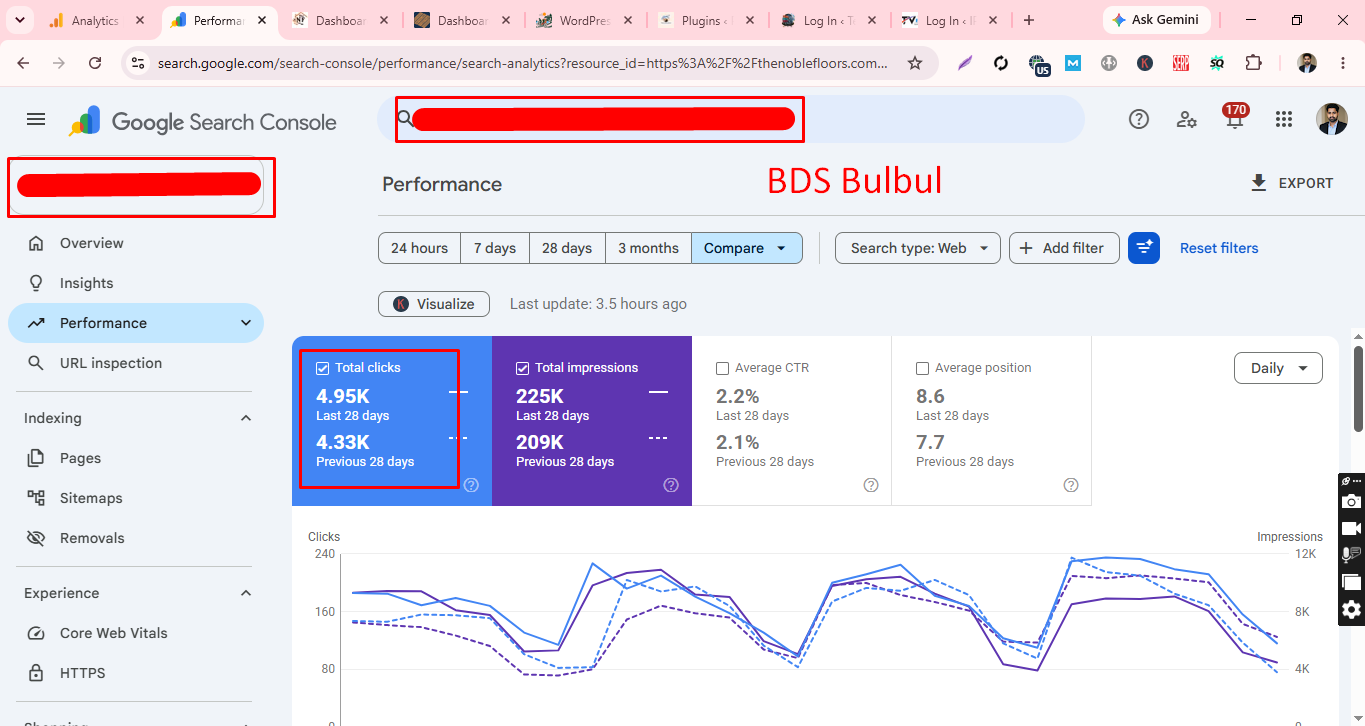Click the video record tool icon

point(1351,528)
